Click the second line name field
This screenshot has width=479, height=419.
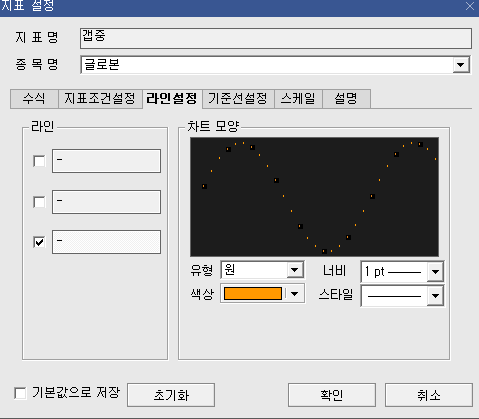(106, 202)
